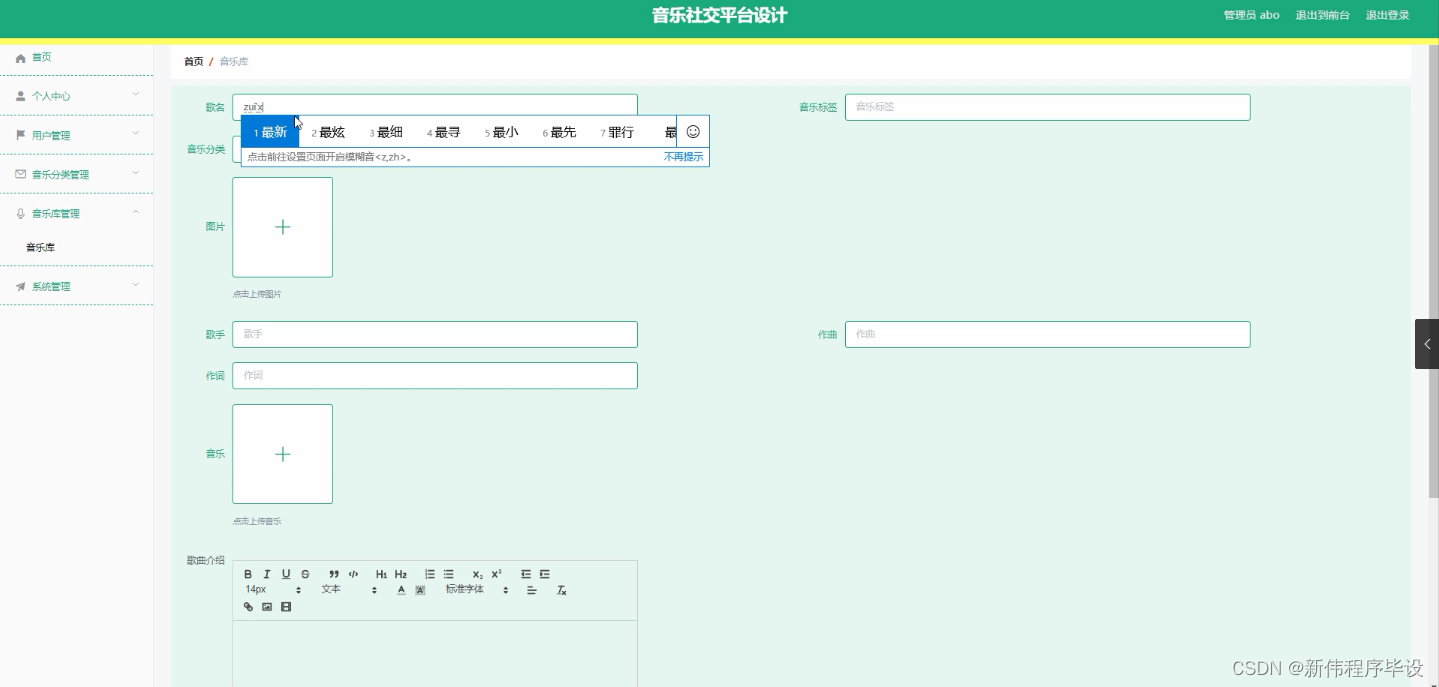Apply bold formatting in the song intro editor
Image resolution: width=1439 pixels, height=687 pixels.
tap(248, 573)
